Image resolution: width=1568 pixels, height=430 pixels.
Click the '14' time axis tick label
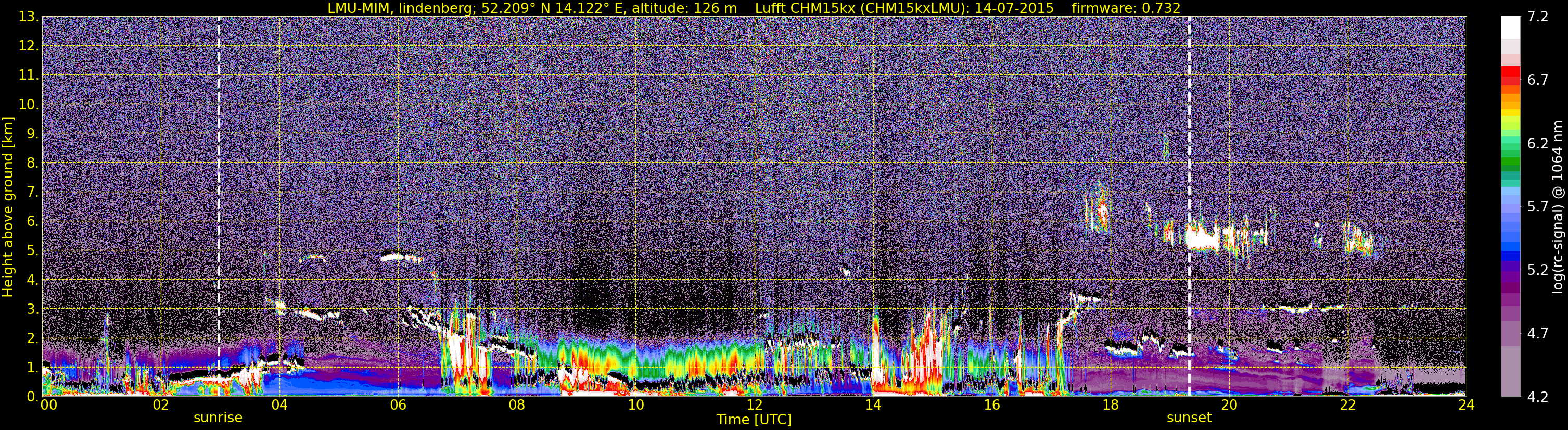873,406
